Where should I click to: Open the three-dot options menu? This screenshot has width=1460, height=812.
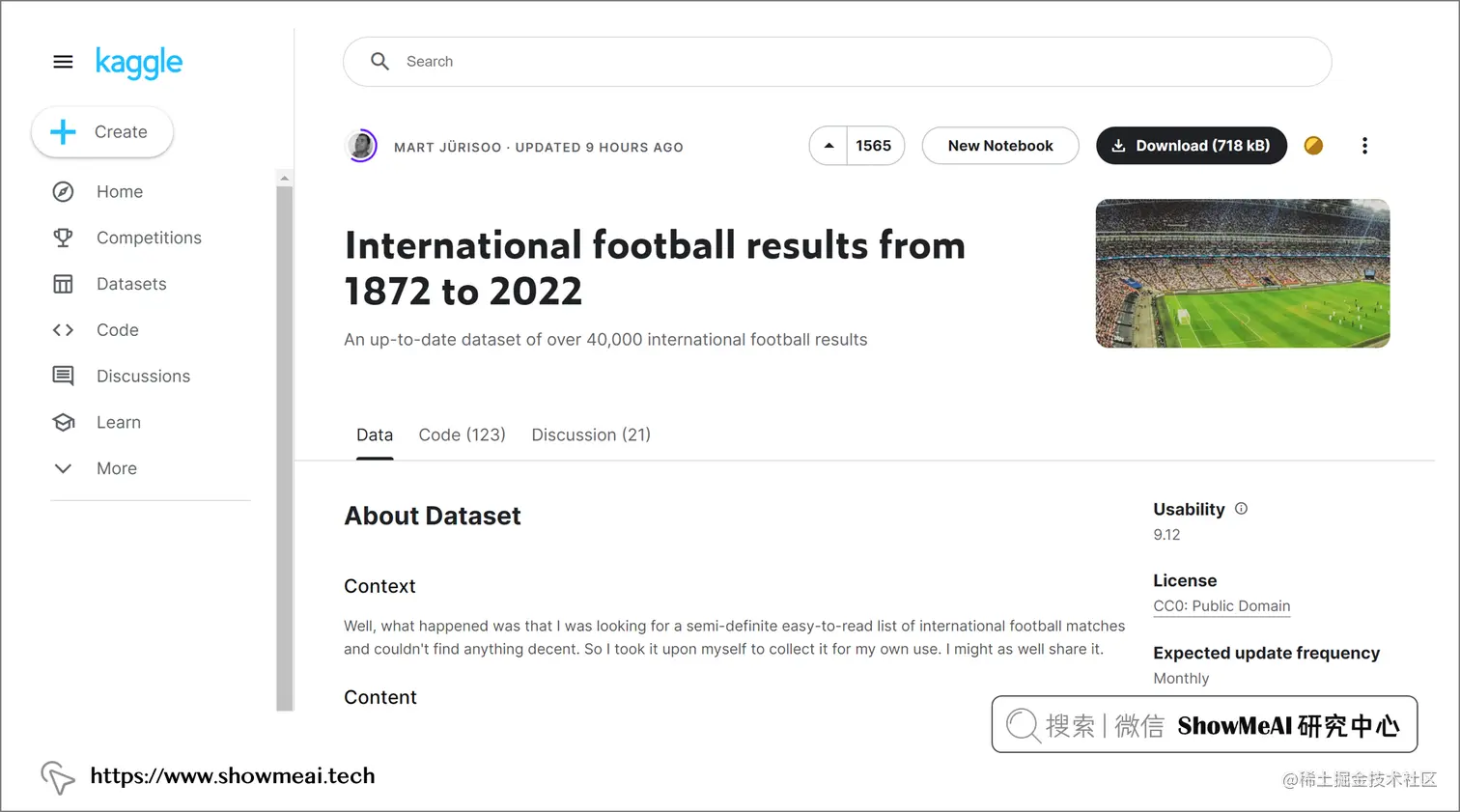tap(1364, 146)
